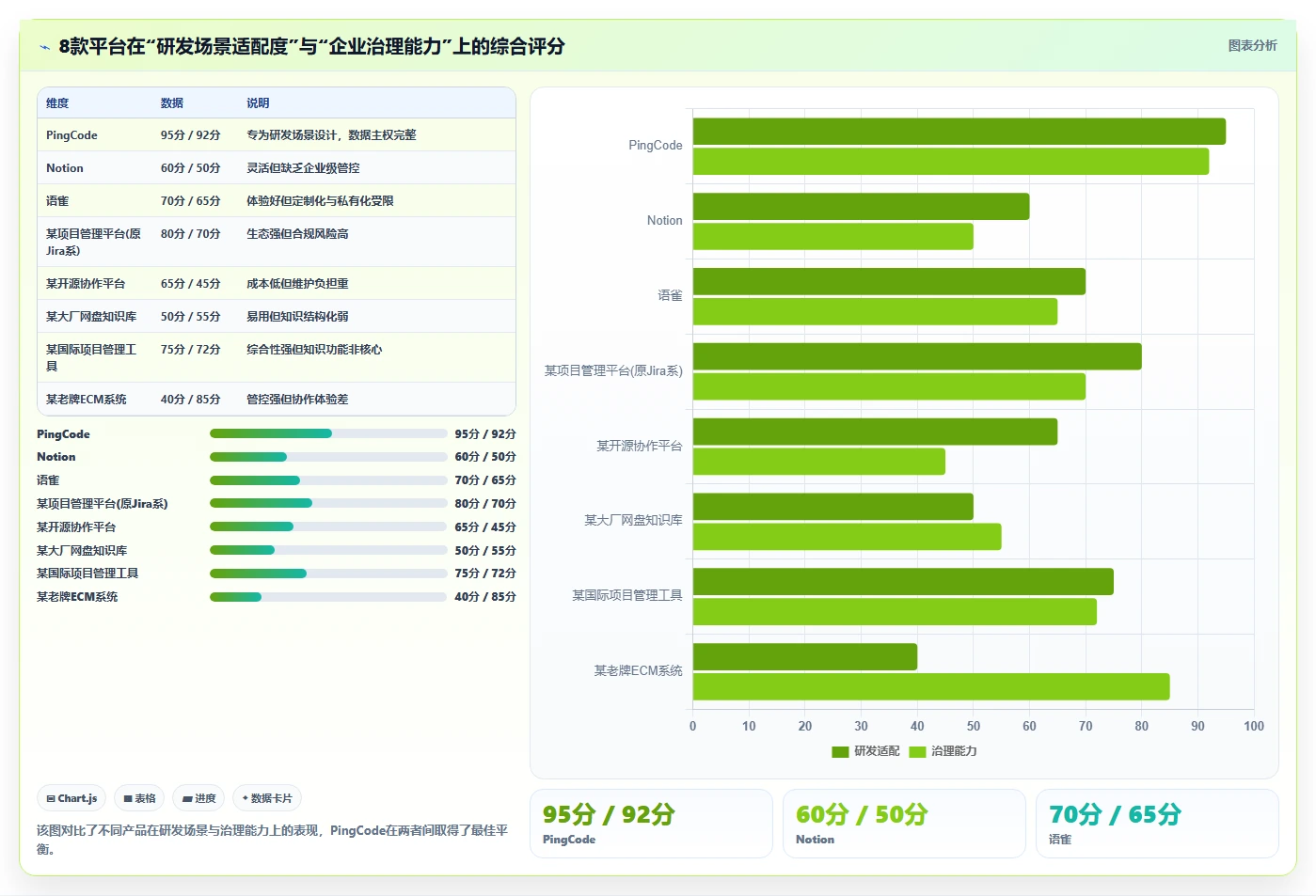Click the cell 灵活但缺乏企业级管控
1316x896 pixels.
pos(303,168)
